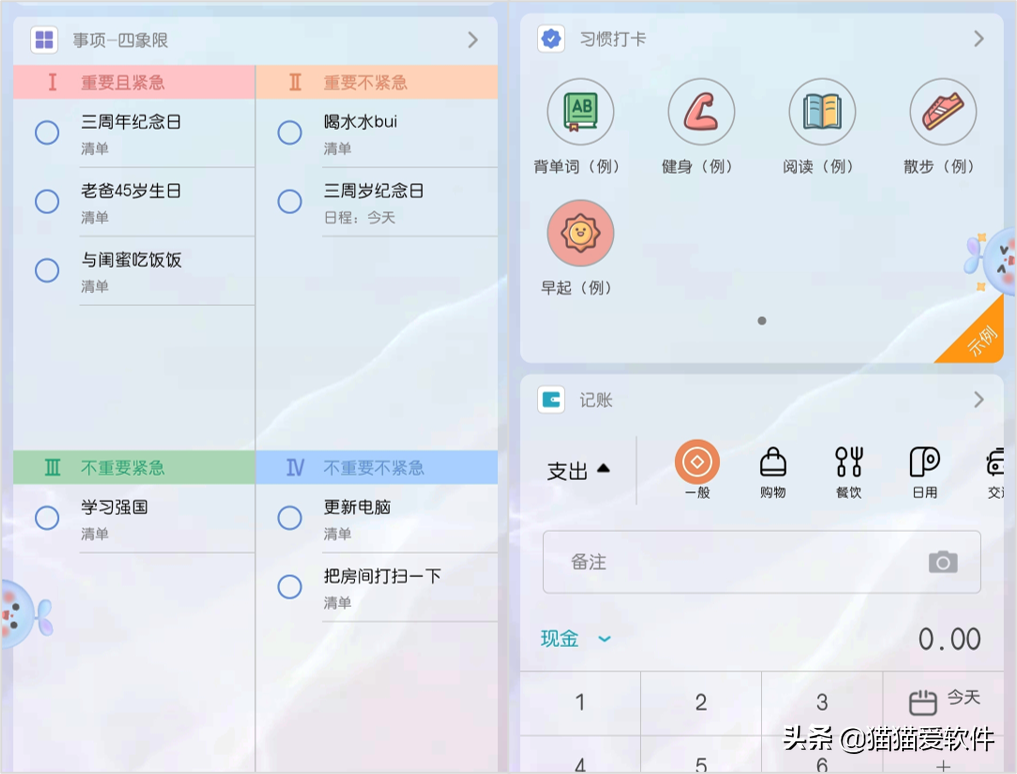
Task: Select the 不重要不紧急 quadrant header
Action: pos(376,467)
